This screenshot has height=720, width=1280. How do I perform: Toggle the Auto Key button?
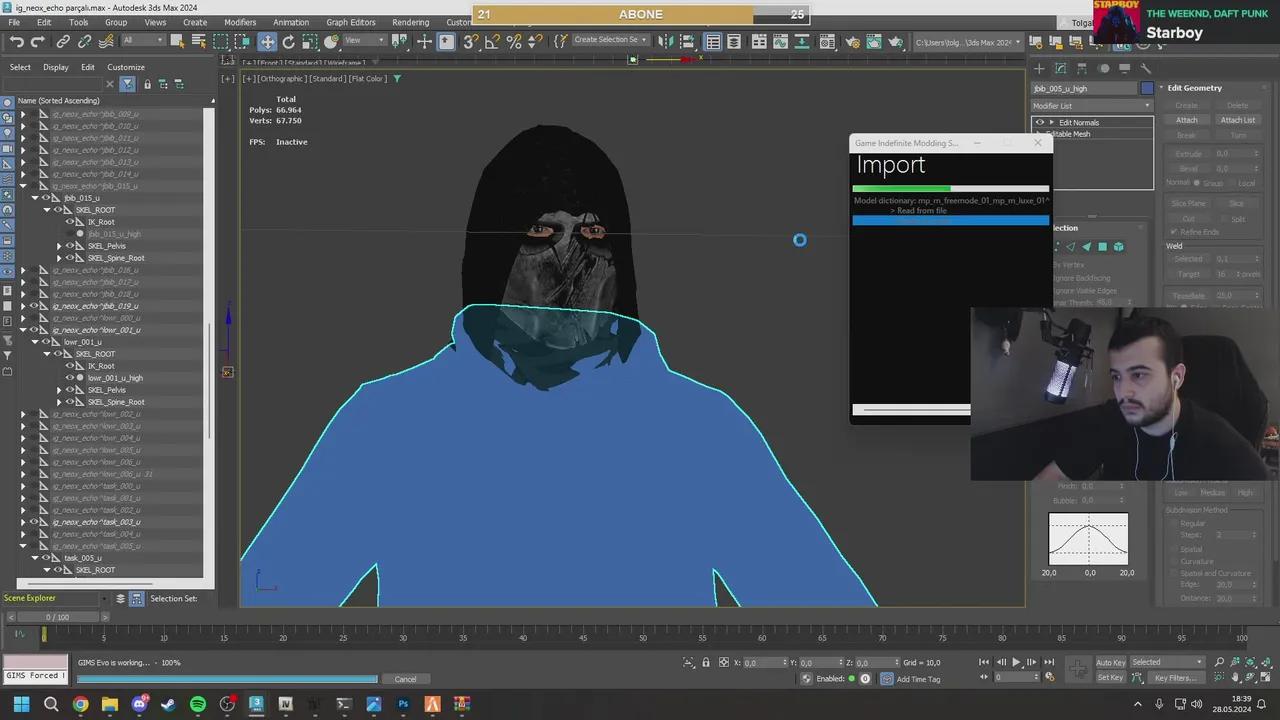click(x=1110, y=662)
